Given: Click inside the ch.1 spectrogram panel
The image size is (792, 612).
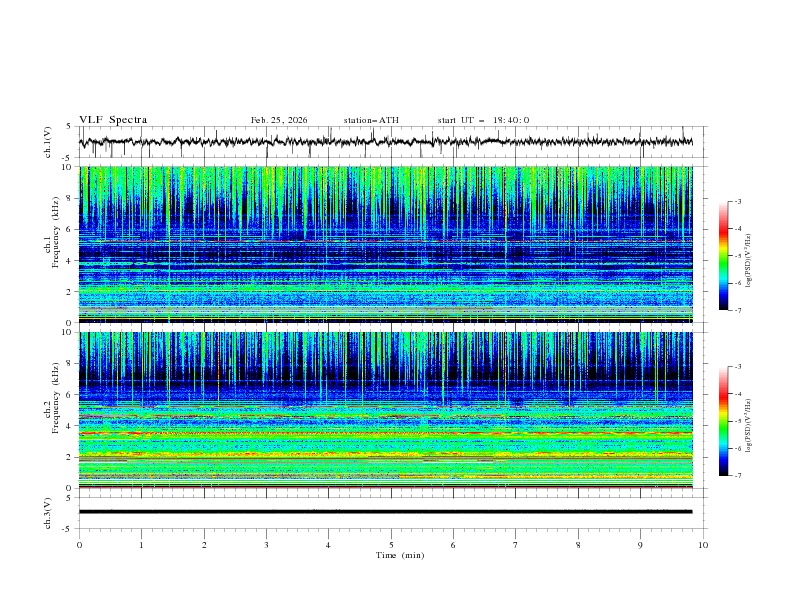Looking at the screenshot, I should 385,244.
